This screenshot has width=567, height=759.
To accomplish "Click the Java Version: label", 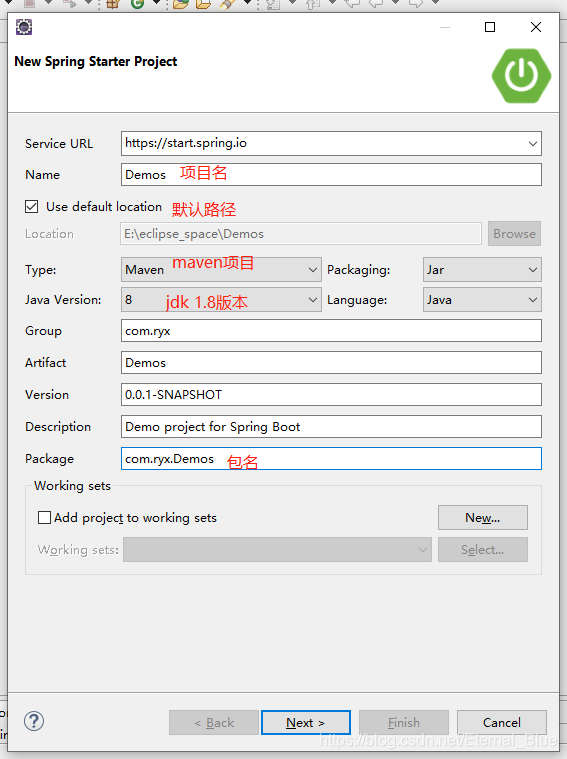I will [x=63, y=300].
